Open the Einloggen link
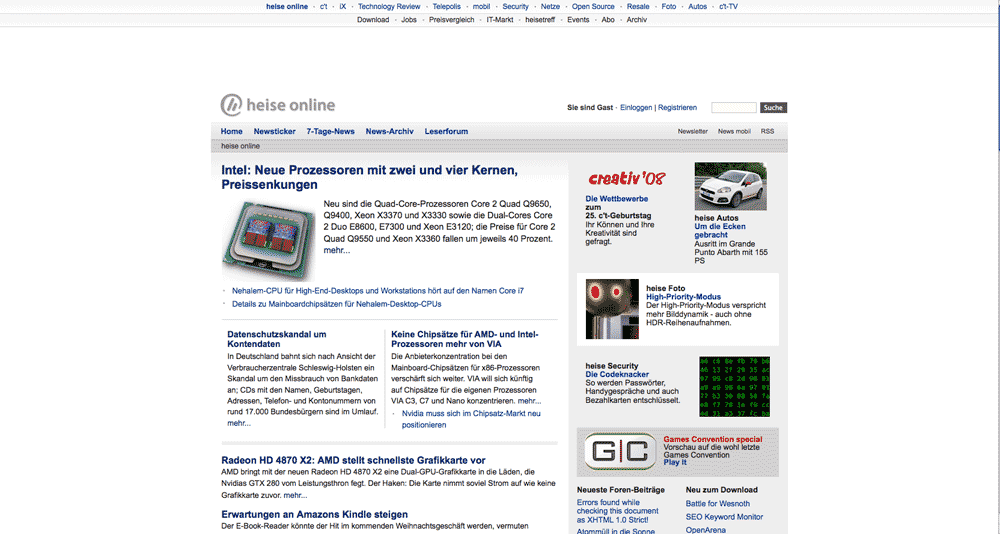The height and width of the screenshot is (534, 1000). coord(636,108)
